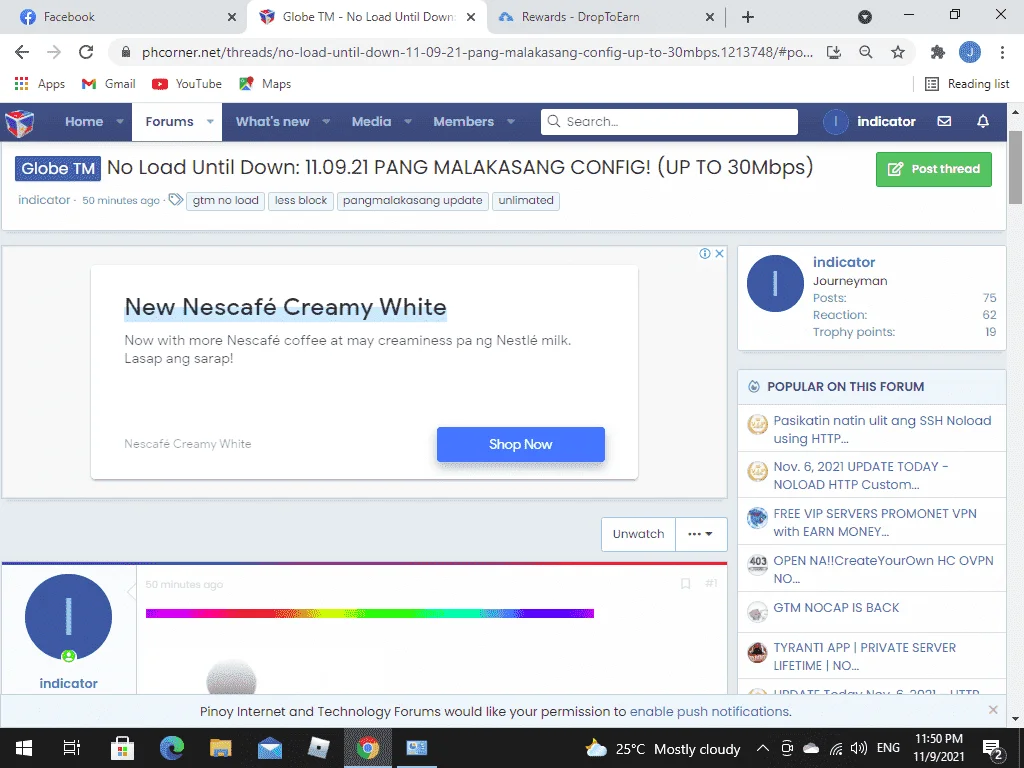Click the install app icon in address bar
The width and height of the screenshot is (1024, 768).
tap(834, 52)
